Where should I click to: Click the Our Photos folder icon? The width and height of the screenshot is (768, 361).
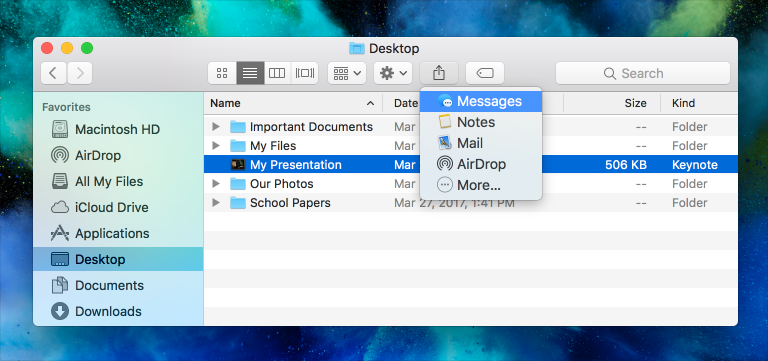tap(238, 184)
